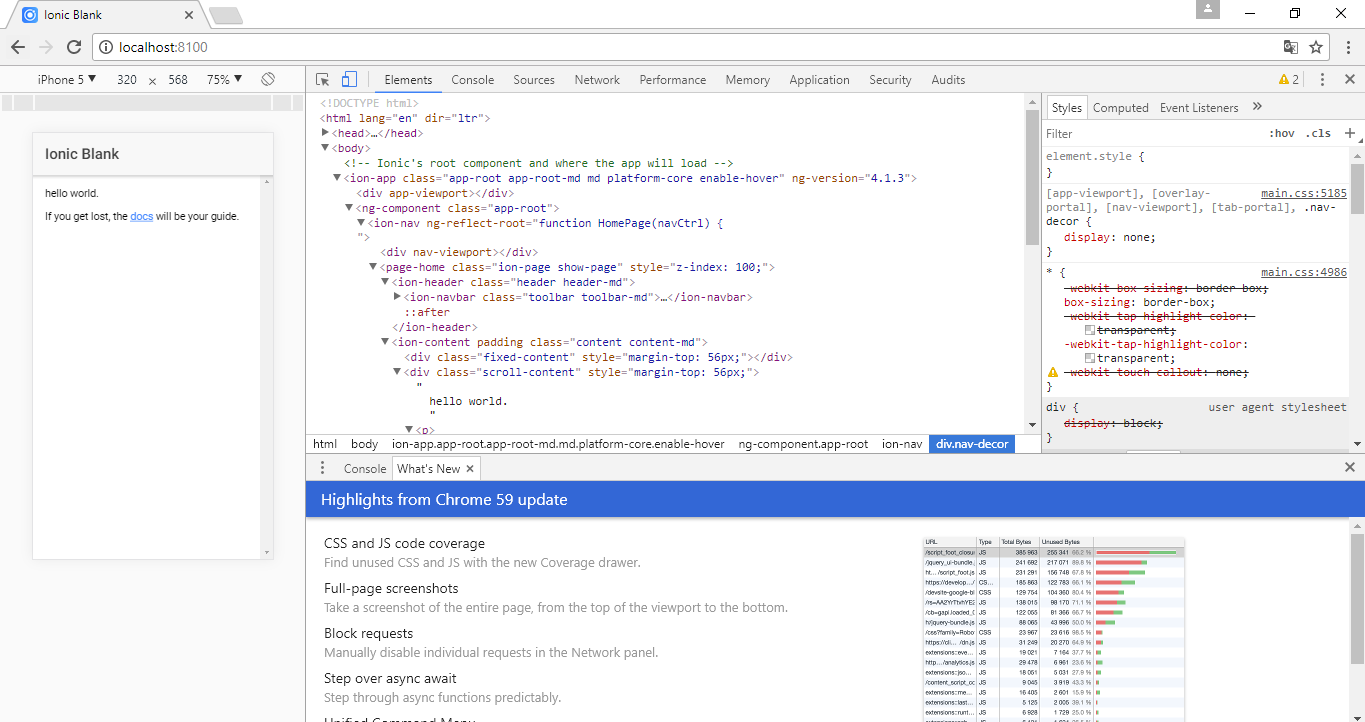This screenshot has height=722, width=1365.
Task: Toggle .cls element classes panel
Action: (1318, 134)
